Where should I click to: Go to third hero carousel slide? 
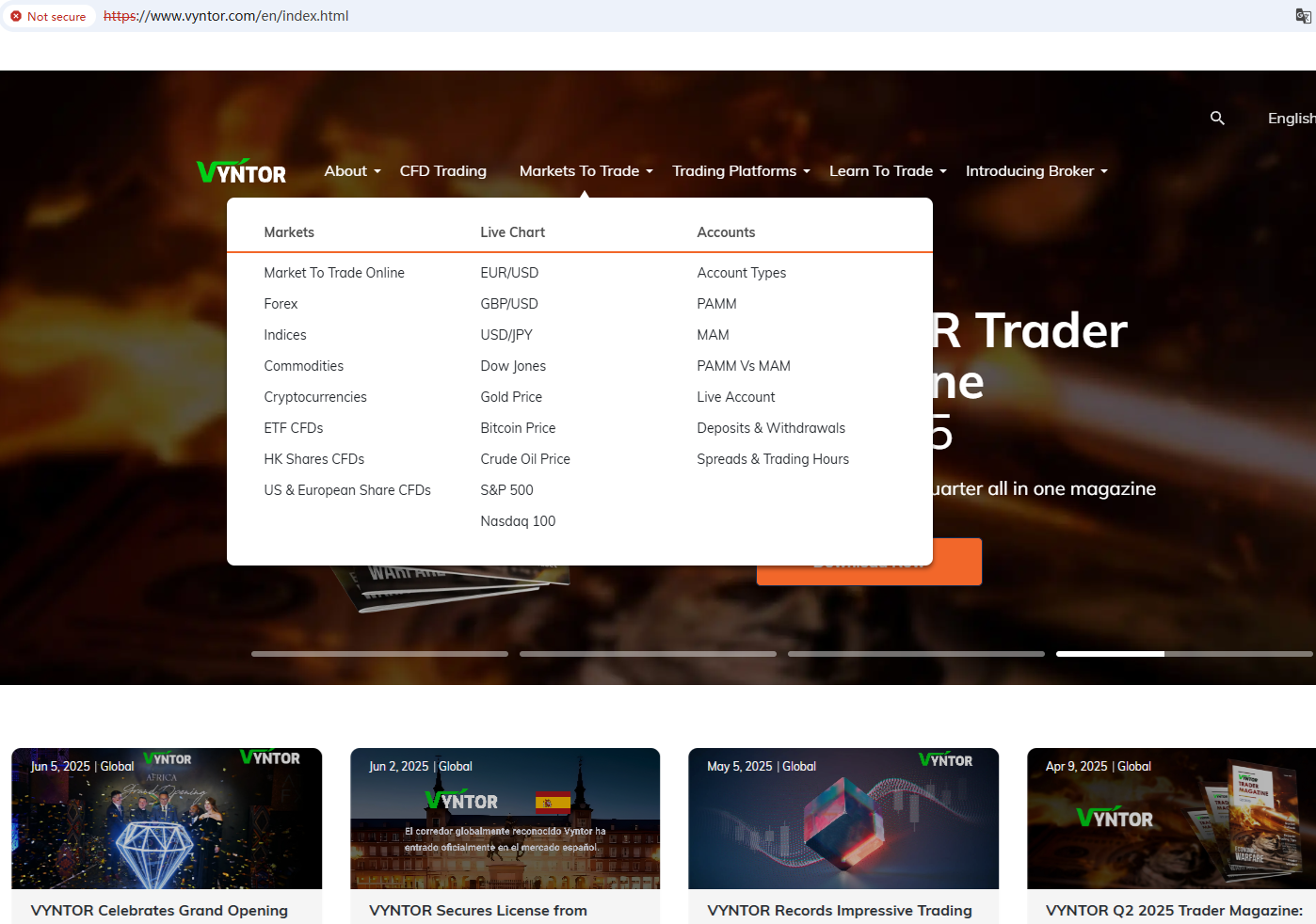click(x=916, y=654)
